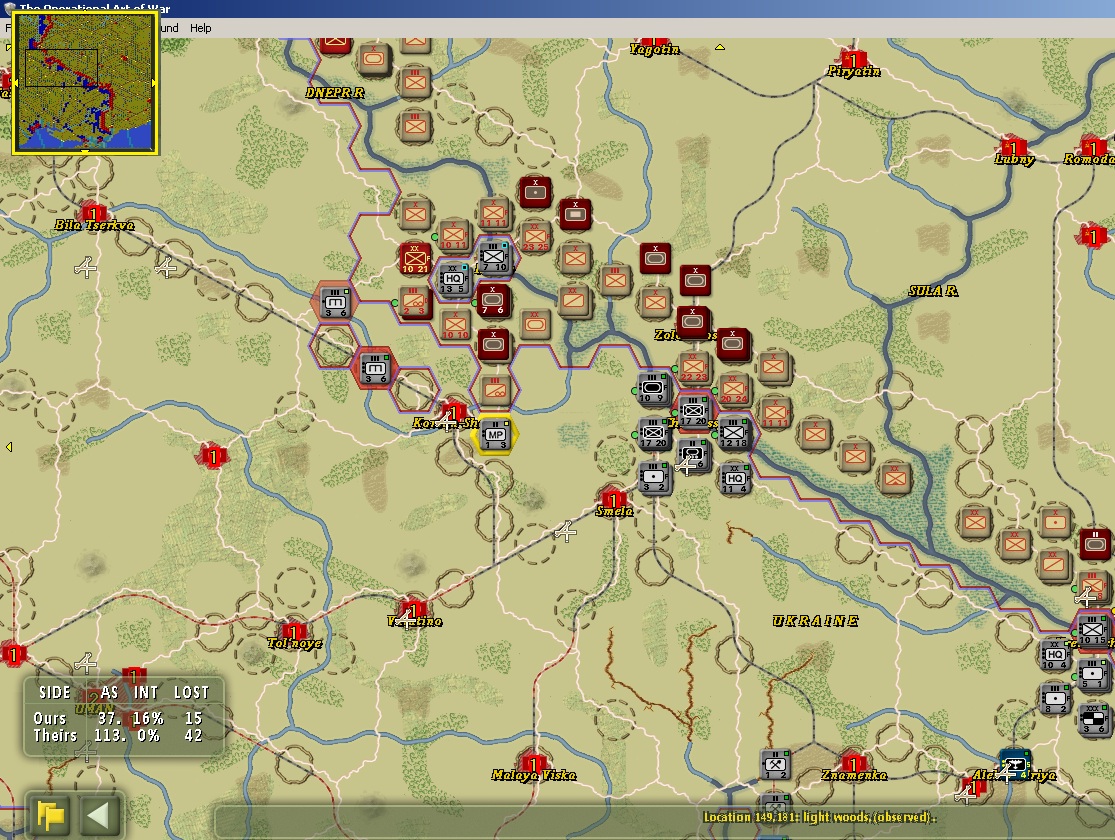
Task: Click minimap right scroll arrow
Action: (155, 83)
